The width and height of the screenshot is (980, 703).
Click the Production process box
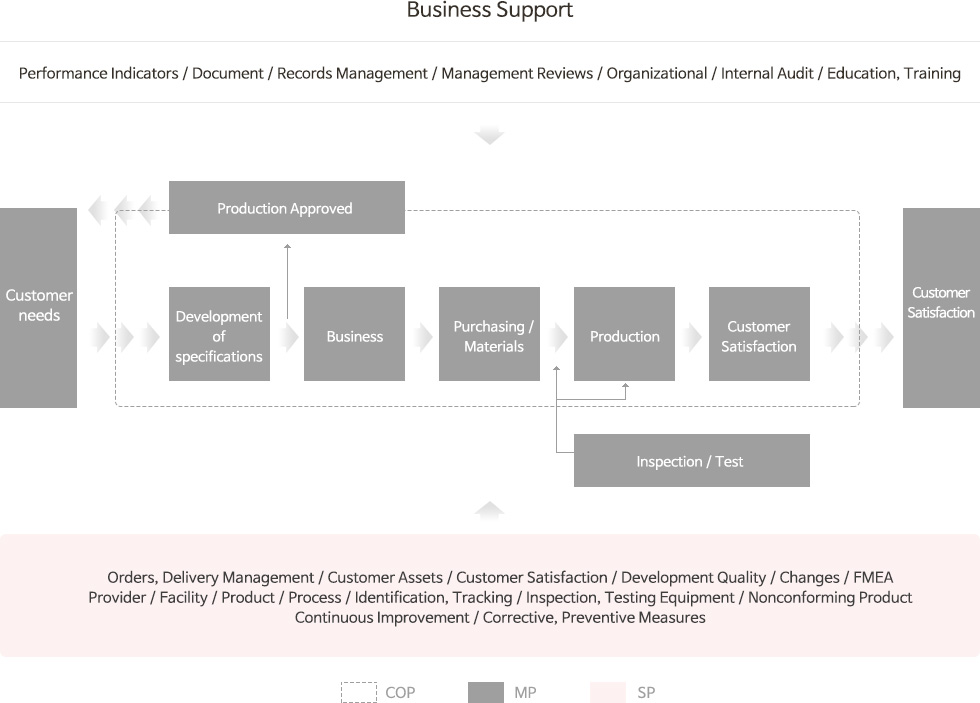(624, 334)
